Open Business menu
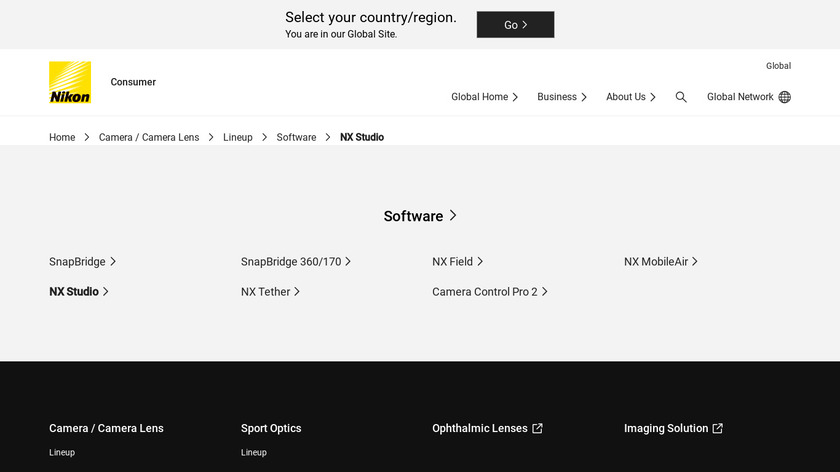 pyautogui.click(x=562, y=97)
